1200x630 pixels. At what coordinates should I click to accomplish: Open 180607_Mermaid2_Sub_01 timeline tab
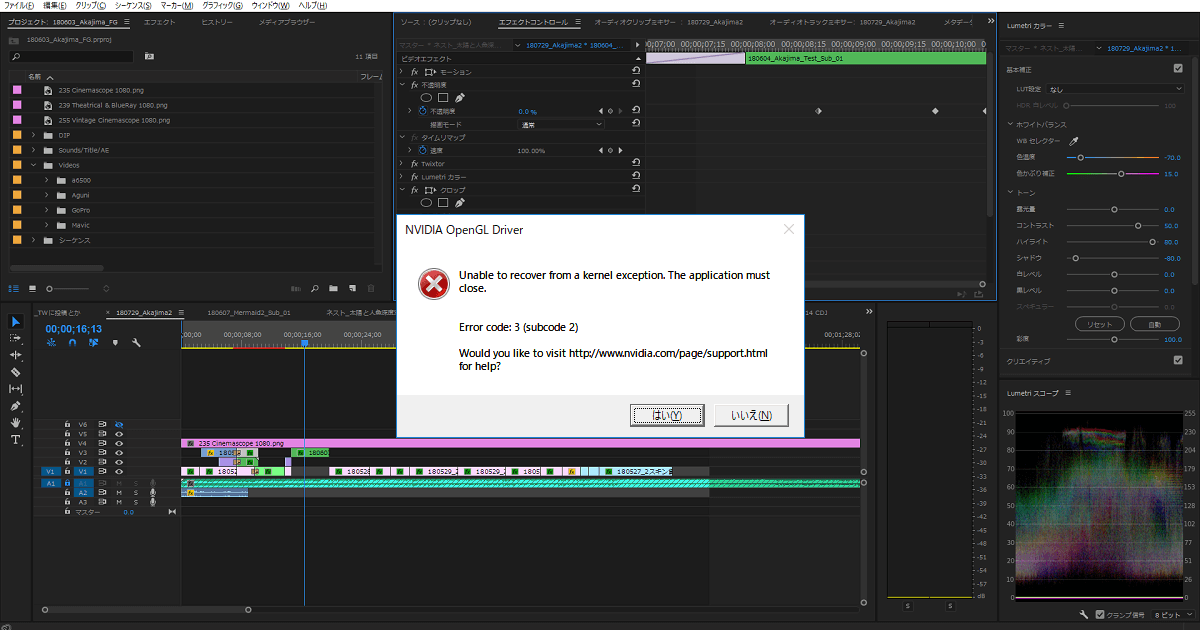(x=248, y=312)
